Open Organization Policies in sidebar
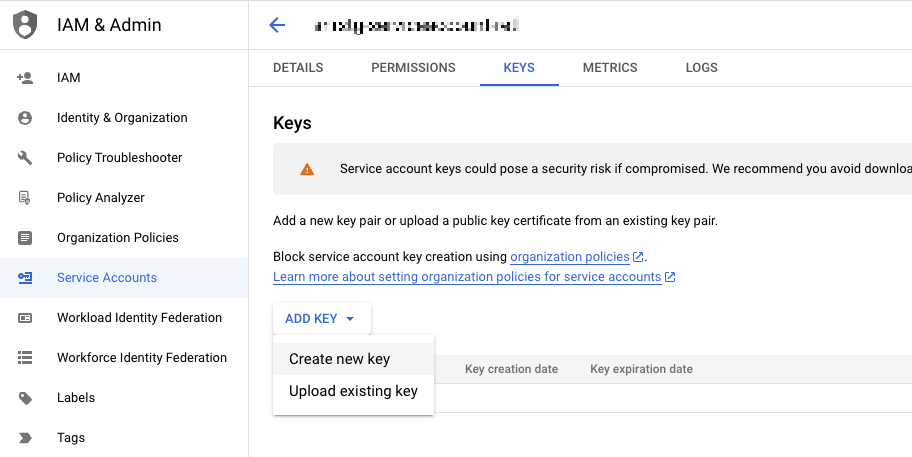 click(x=124, y=238)
